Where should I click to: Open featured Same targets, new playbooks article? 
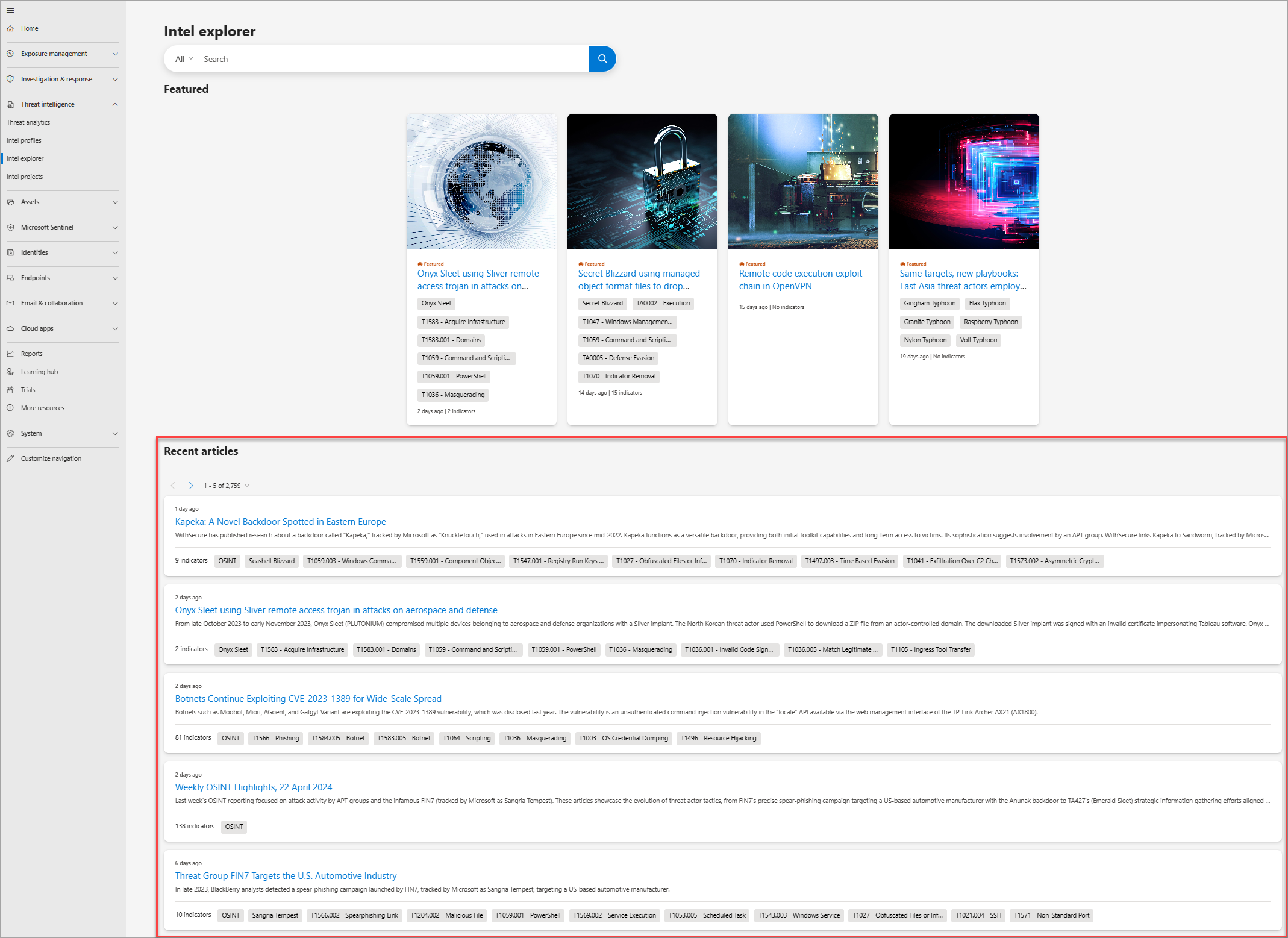tap(963, 280)
